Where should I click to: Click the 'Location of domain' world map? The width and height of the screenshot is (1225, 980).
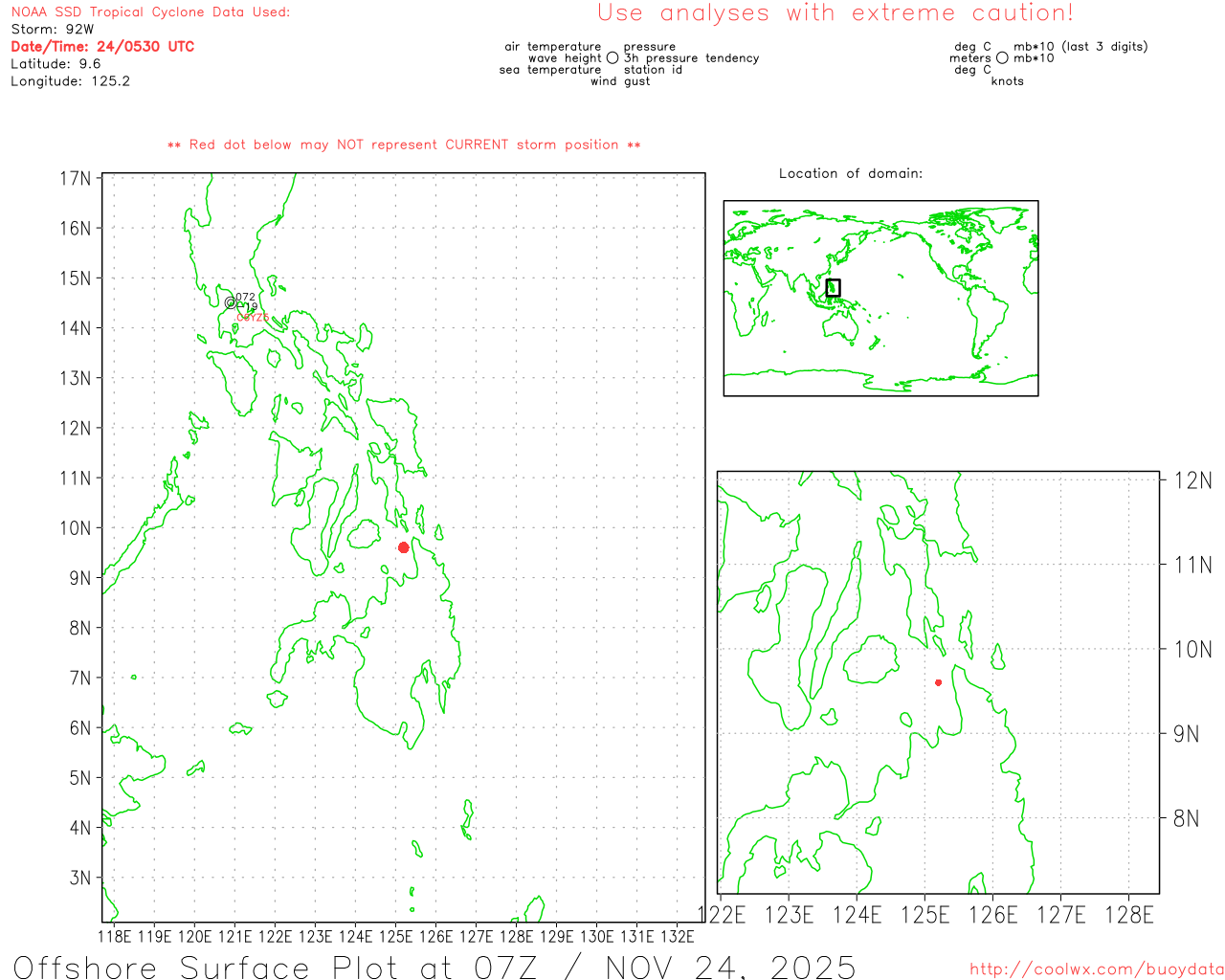coord(880,298)
